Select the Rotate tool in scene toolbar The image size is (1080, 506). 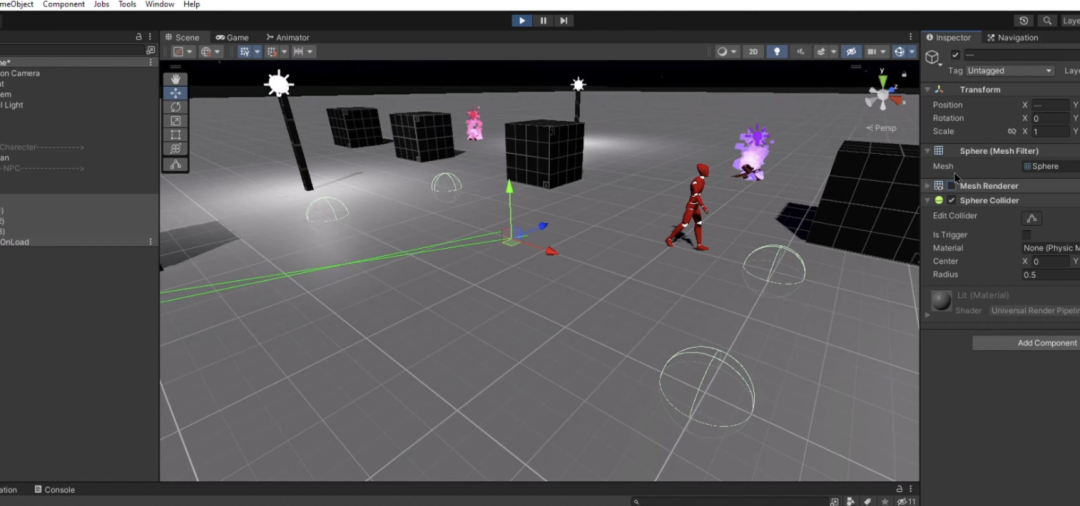click(176, 107)
